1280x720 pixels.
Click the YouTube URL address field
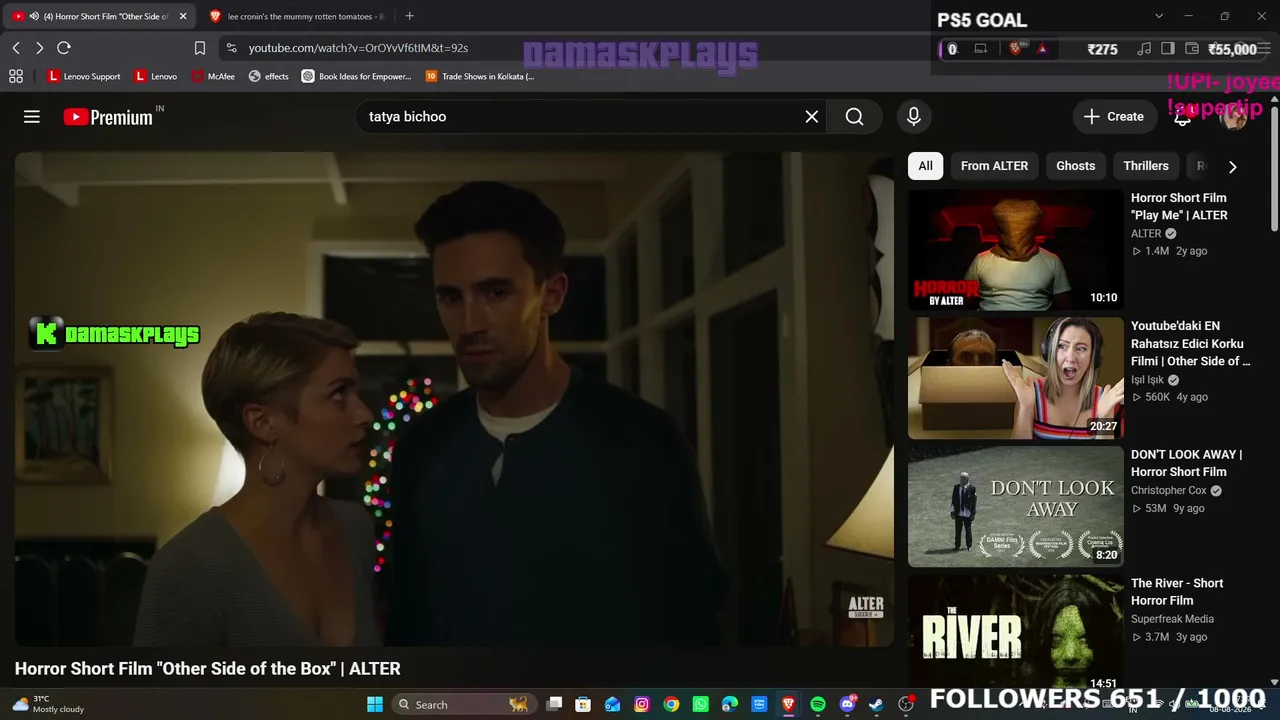point(358,48)
